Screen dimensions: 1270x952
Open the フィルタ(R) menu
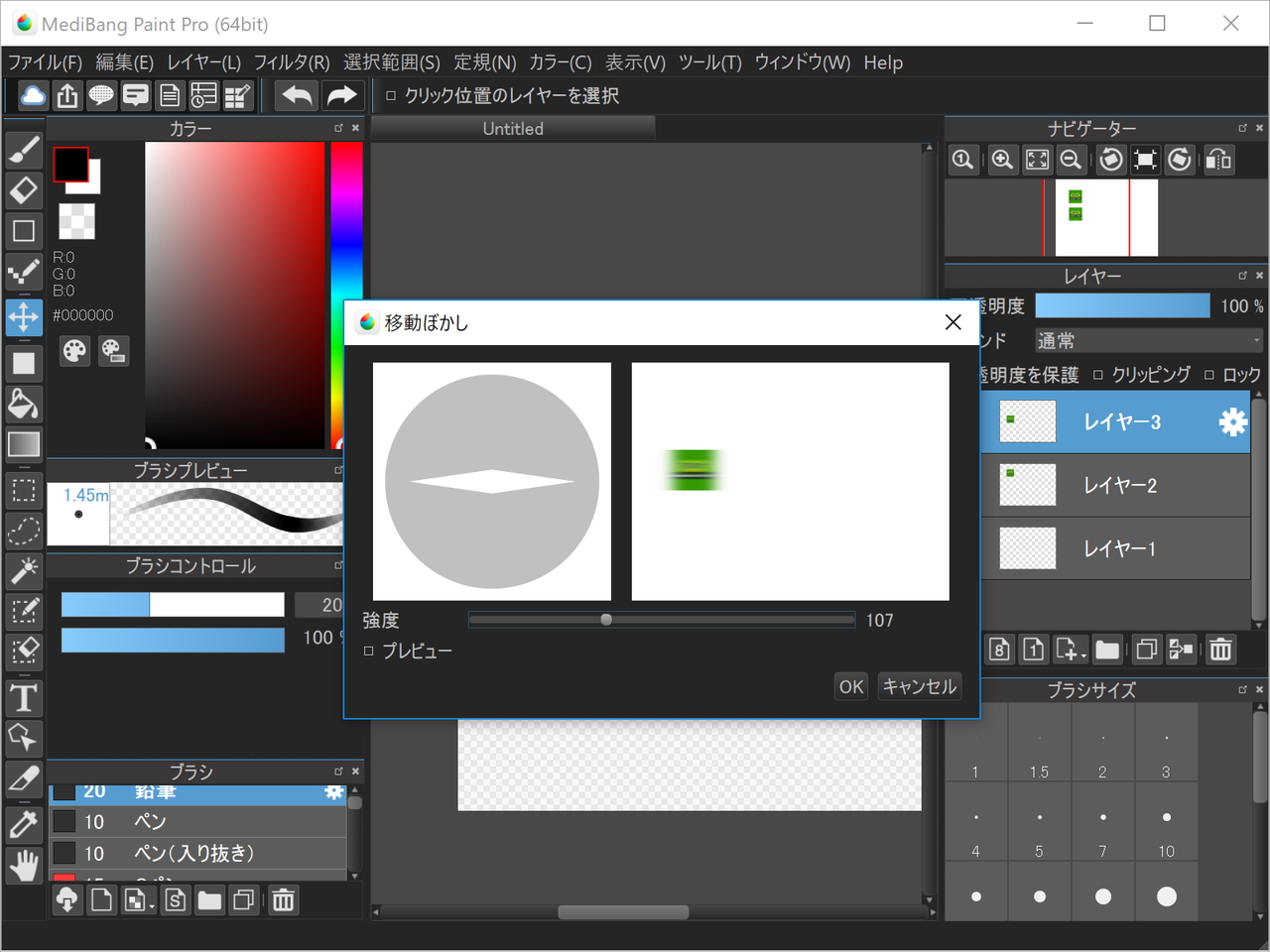pos(292,62)
